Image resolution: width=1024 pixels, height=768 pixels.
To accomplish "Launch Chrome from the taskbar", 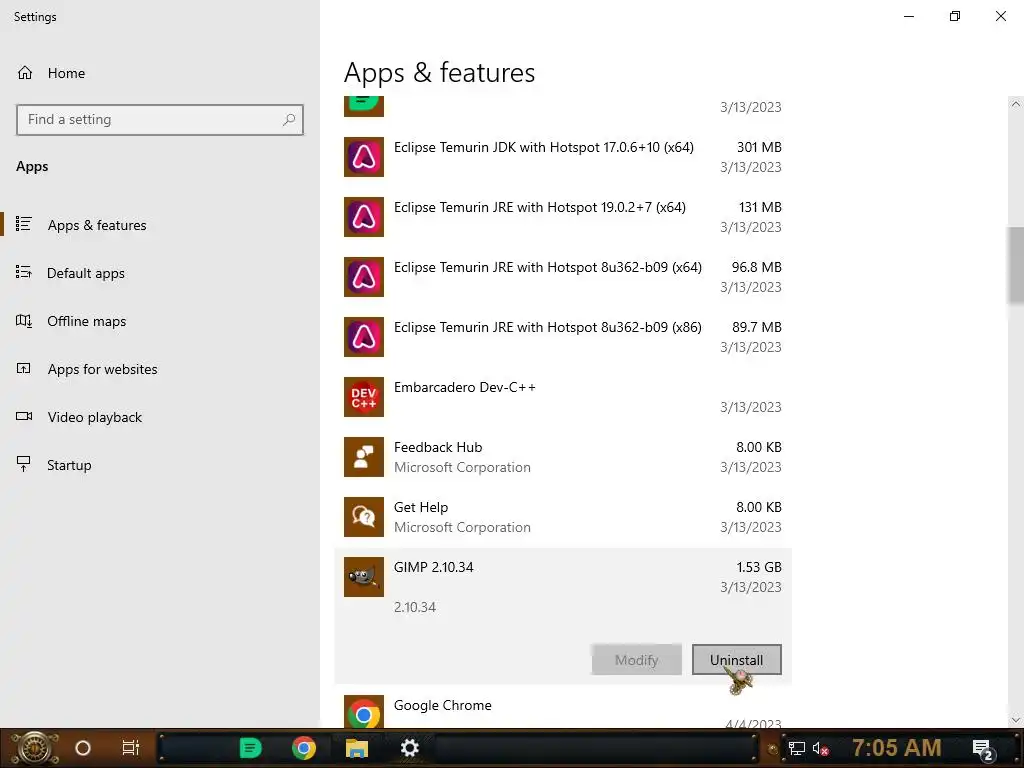I will coord(304,748).
